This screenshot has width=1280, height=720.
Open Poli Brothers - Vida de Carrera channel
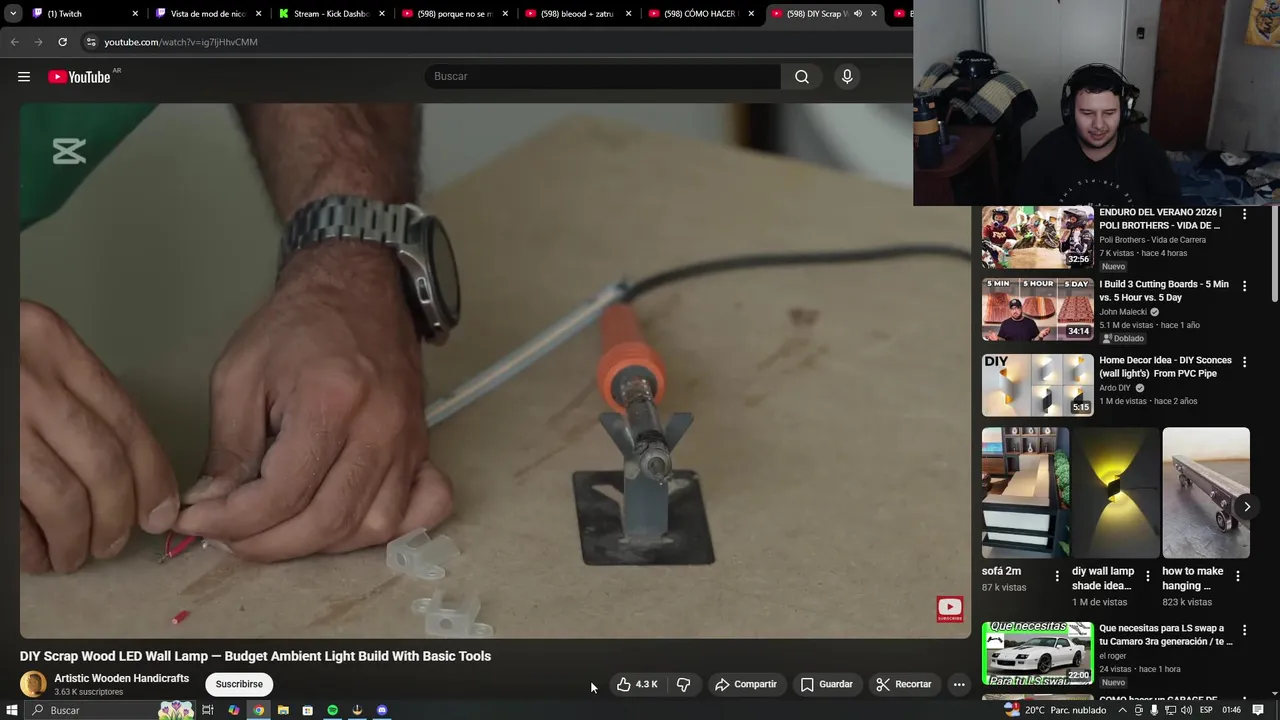pos(1152,240)
